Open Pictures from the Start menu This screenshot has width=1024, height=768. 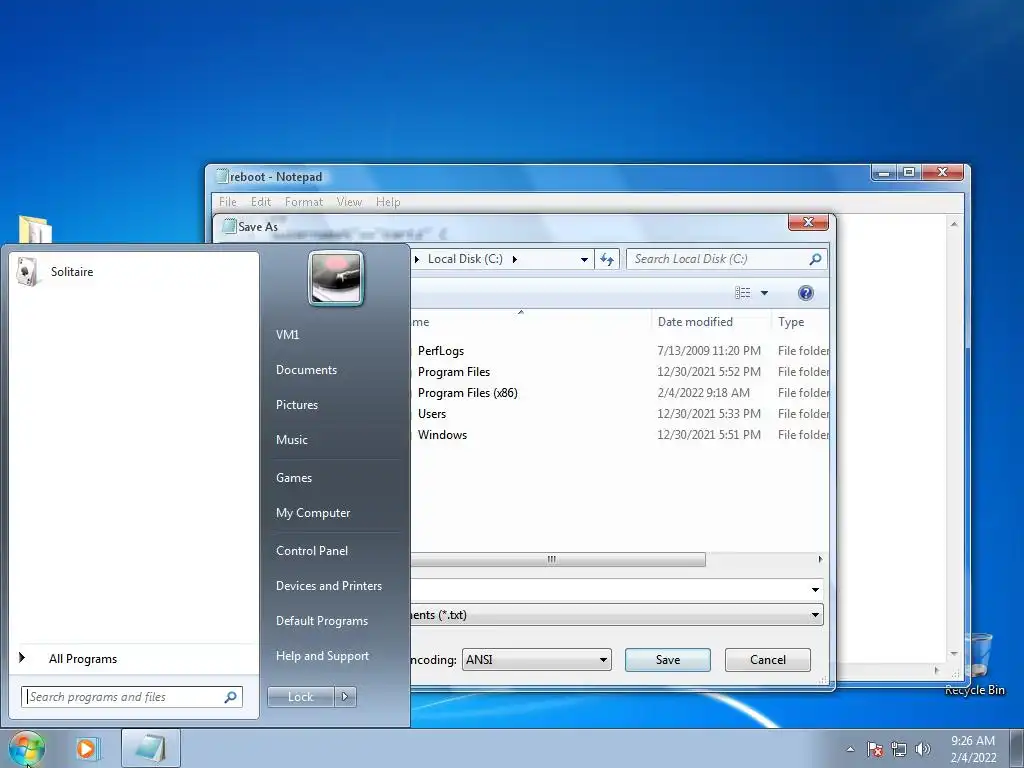tap(296, 405)
